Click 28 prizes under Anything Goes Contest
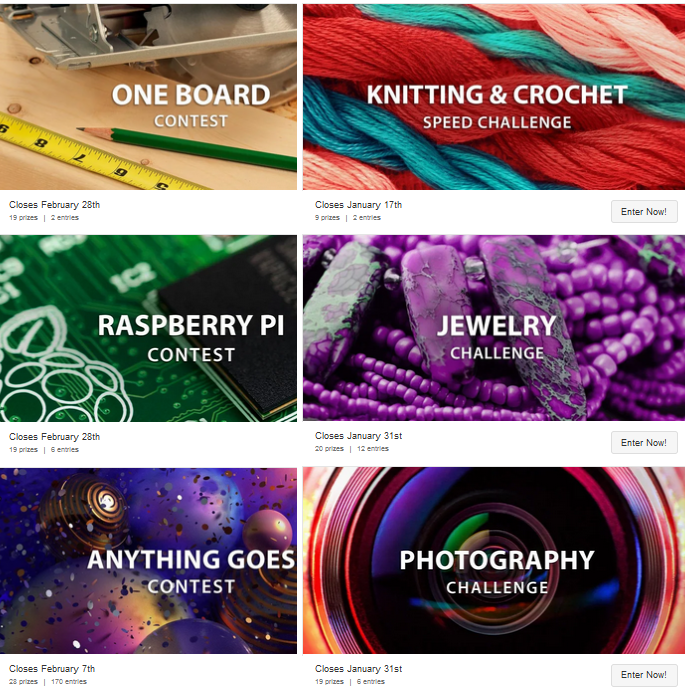 24,682
